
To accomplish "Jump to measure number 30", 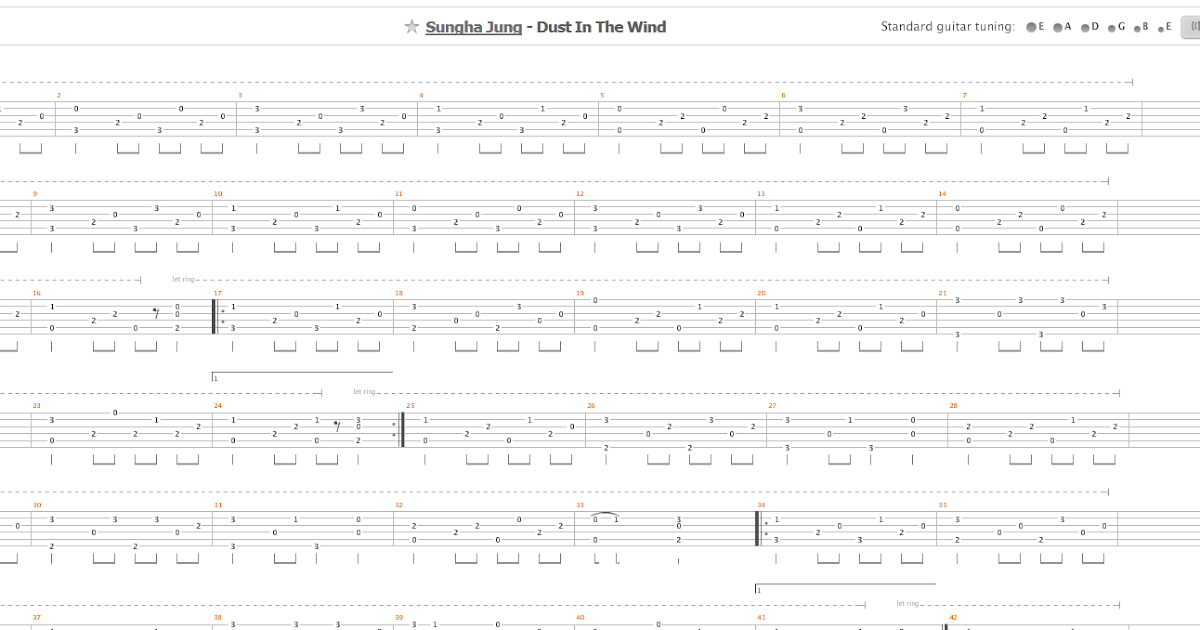I will 36,505.
